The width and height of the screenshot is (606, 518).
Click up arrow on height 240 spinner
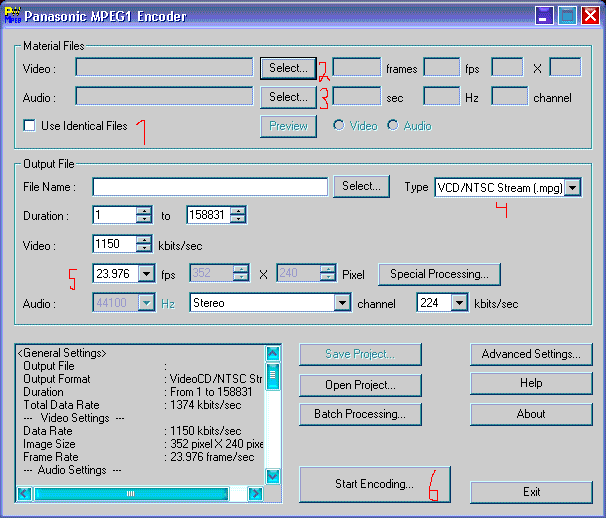coord(328,269)
